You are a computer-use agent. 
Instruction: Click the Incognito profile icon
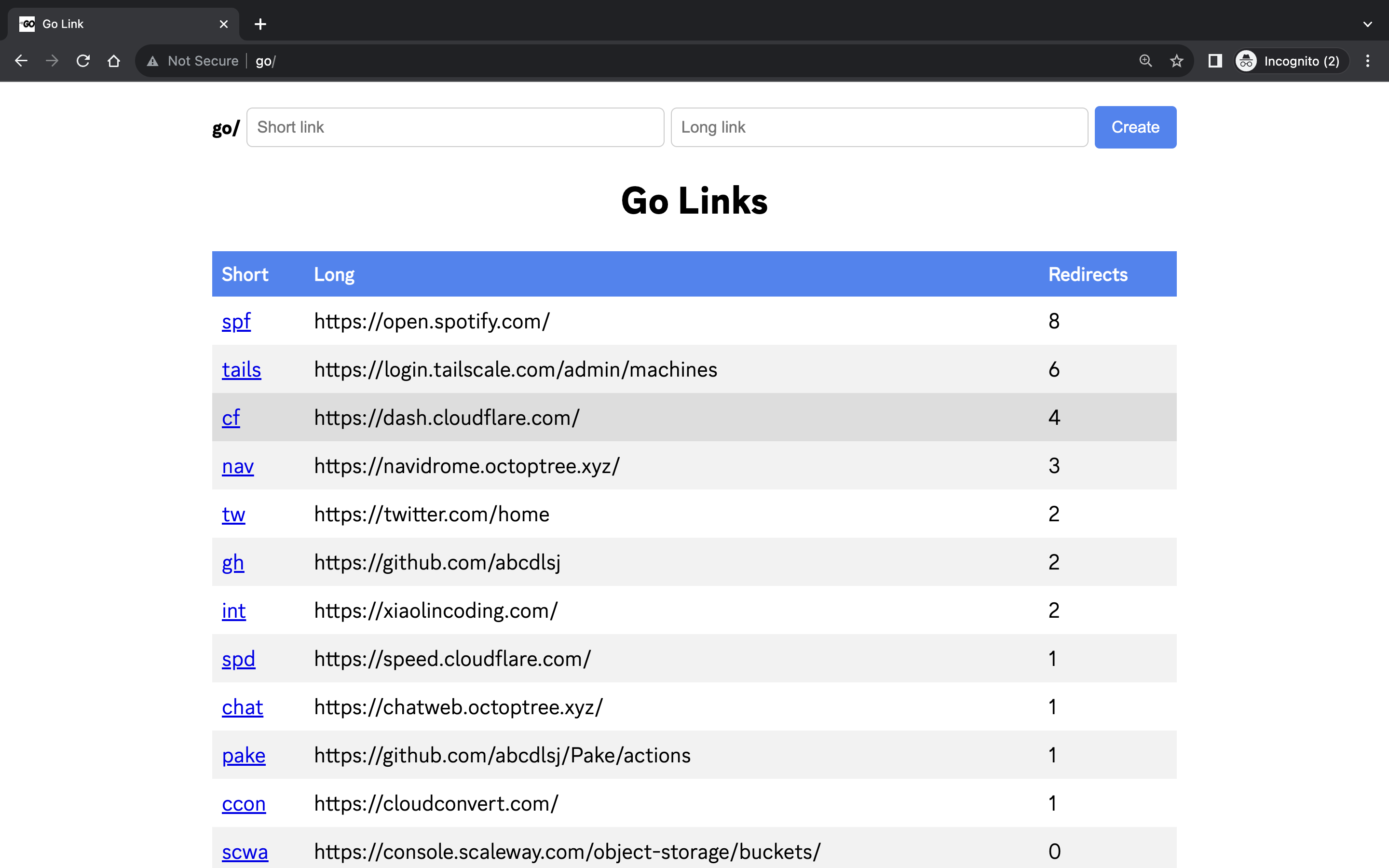[1246, 61]
